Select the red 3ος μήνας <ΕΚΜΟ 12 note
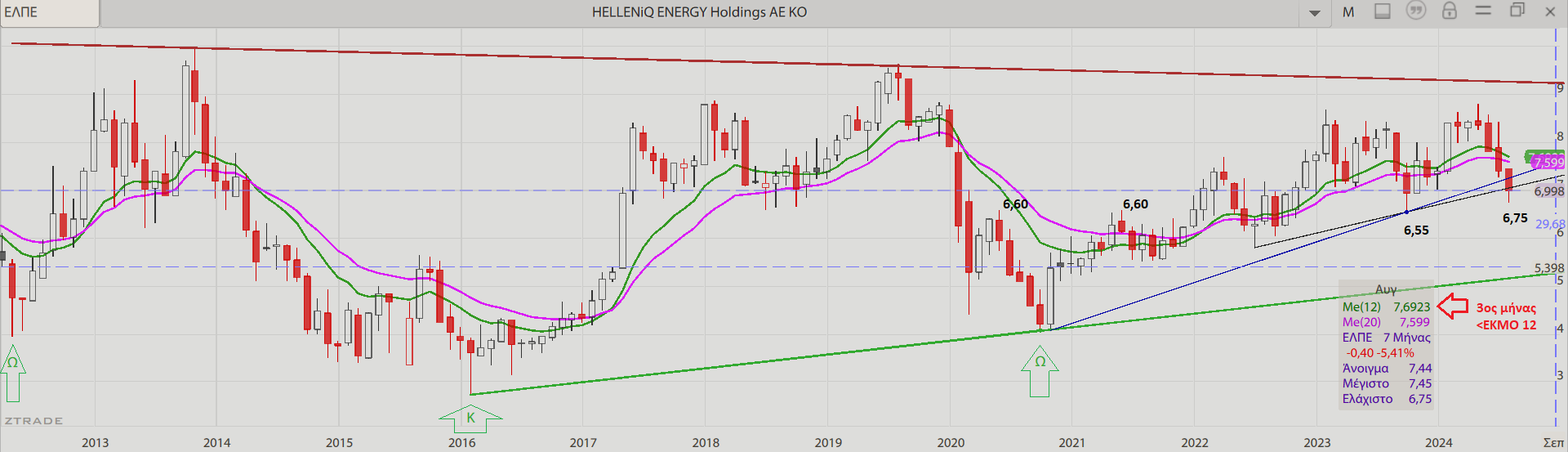1568x452 pixels. pos(1506,316)
